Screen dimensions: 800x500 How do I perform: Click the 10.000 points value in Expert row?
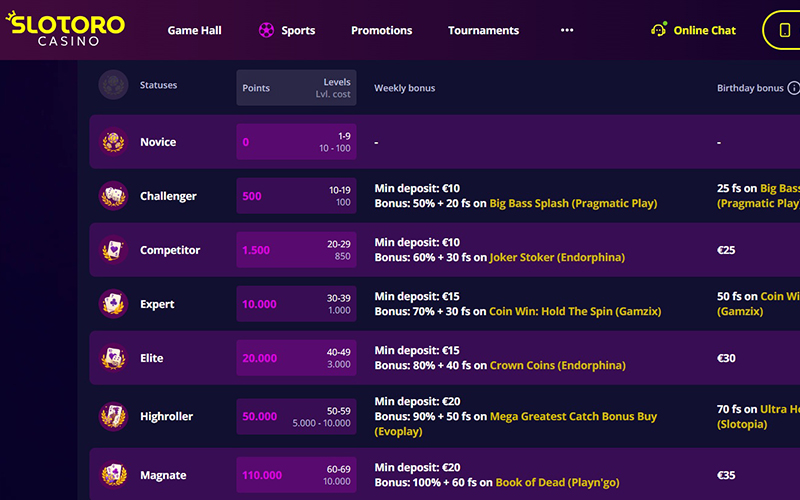coord(259,304)
